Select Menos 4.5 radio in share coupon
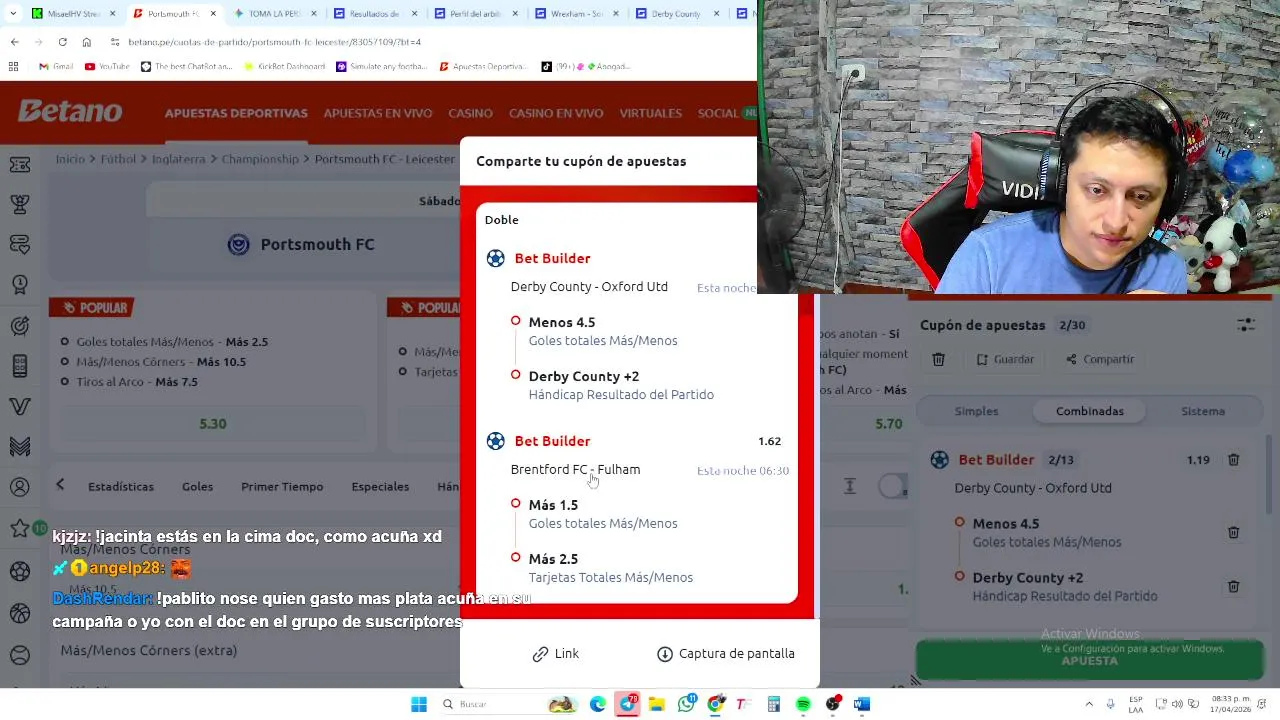Viewport: 1280px width, 720px height. pyautogui.click(x=516, y=321)
